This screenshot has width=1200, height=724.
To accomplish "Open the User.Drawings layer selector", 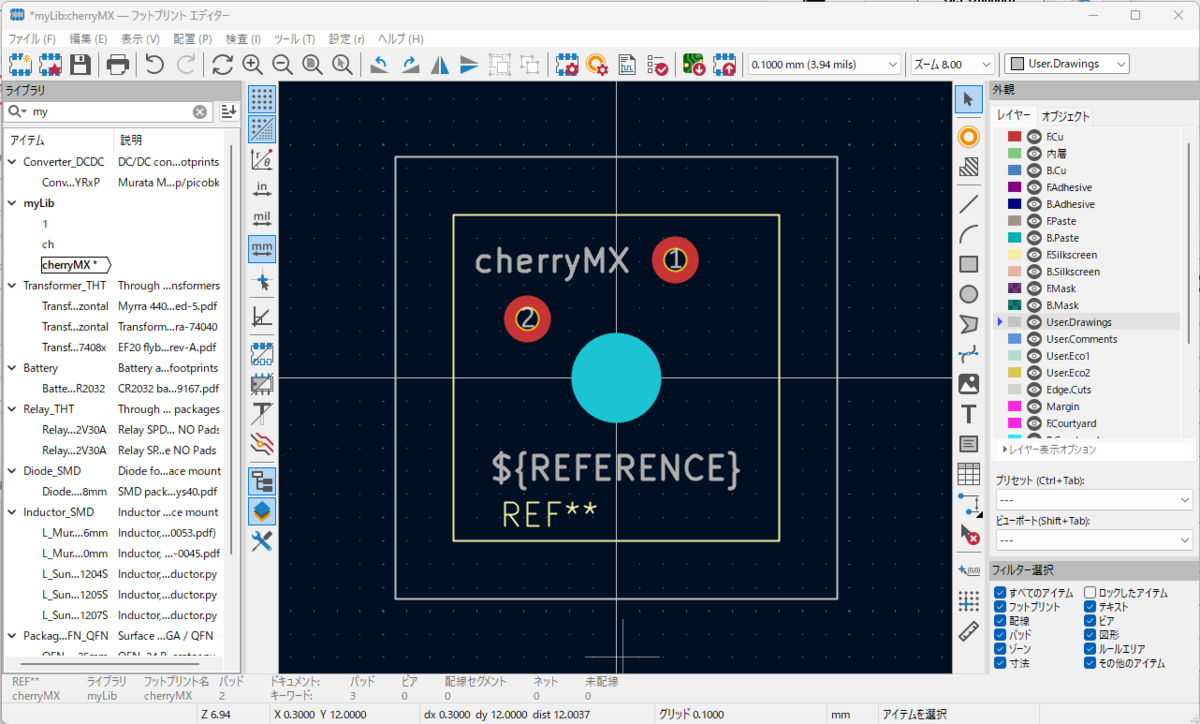I will (1067, 64).
